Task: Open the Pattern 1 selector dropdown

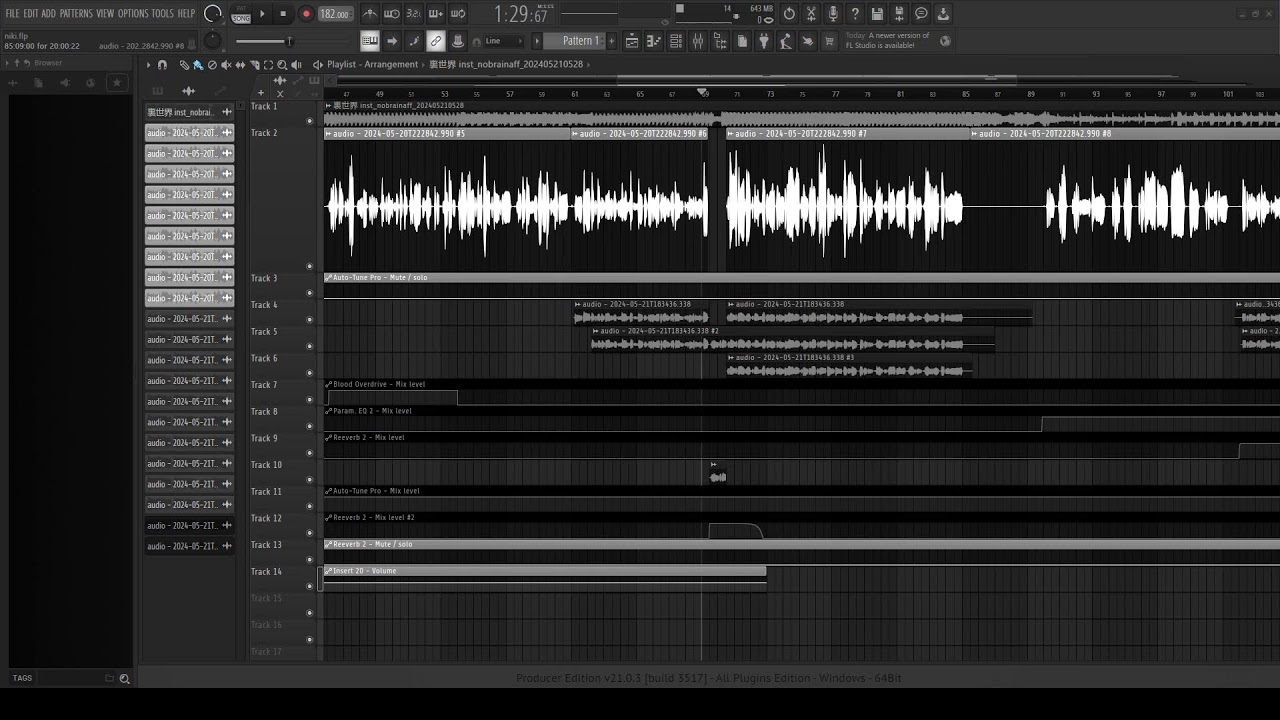Action: tap(579, 41)
